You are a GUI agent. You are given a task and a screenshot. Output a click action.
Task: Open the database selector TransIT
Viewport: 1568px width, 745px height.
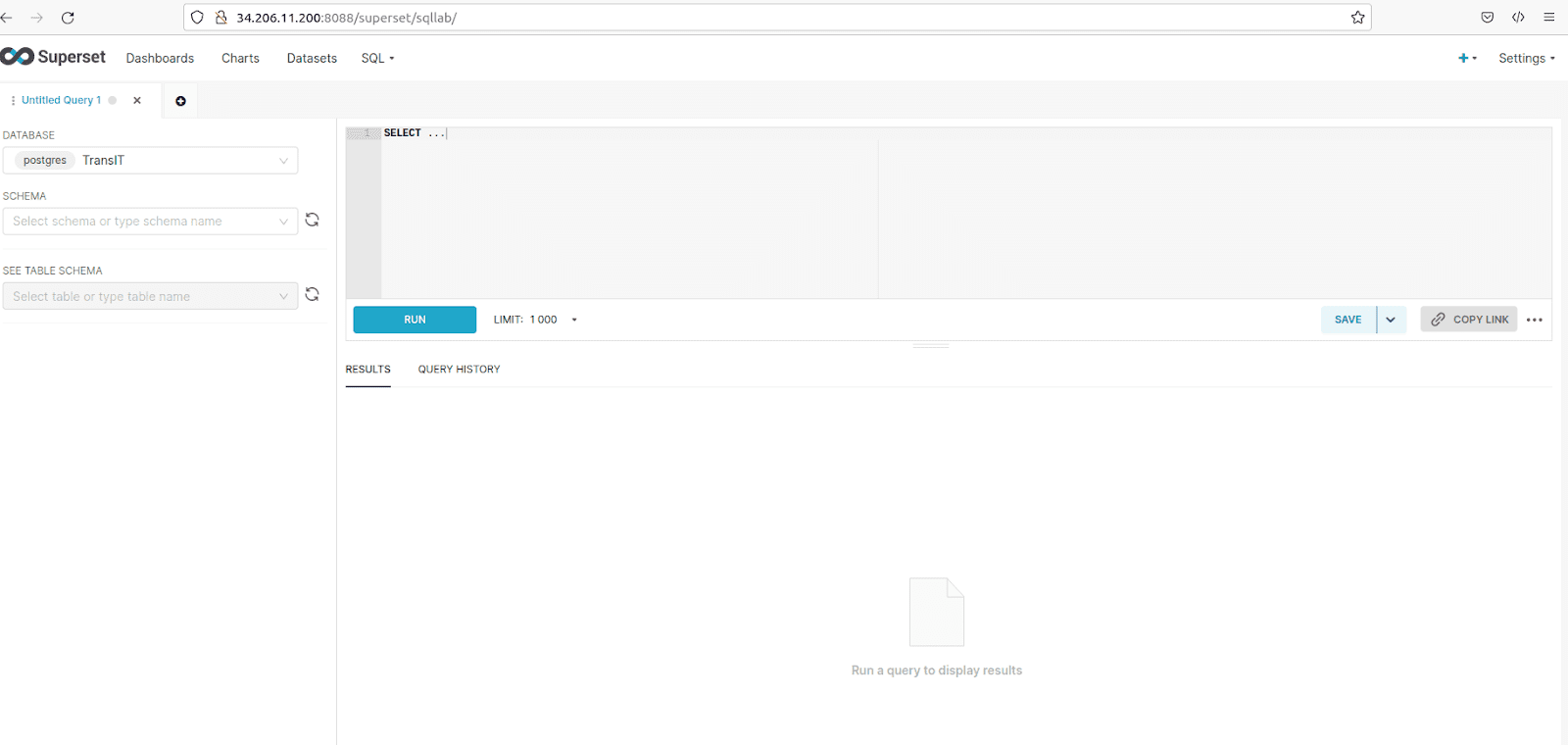[x=150, y=160]
